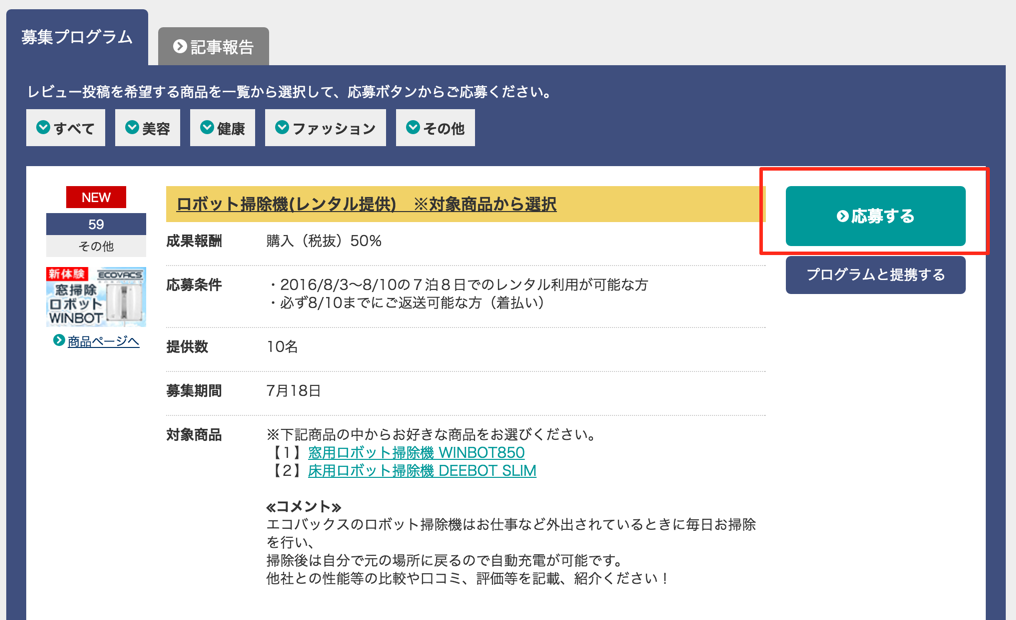Click the その他 label under number 59

pyautogui.click(x=96, y=246)
